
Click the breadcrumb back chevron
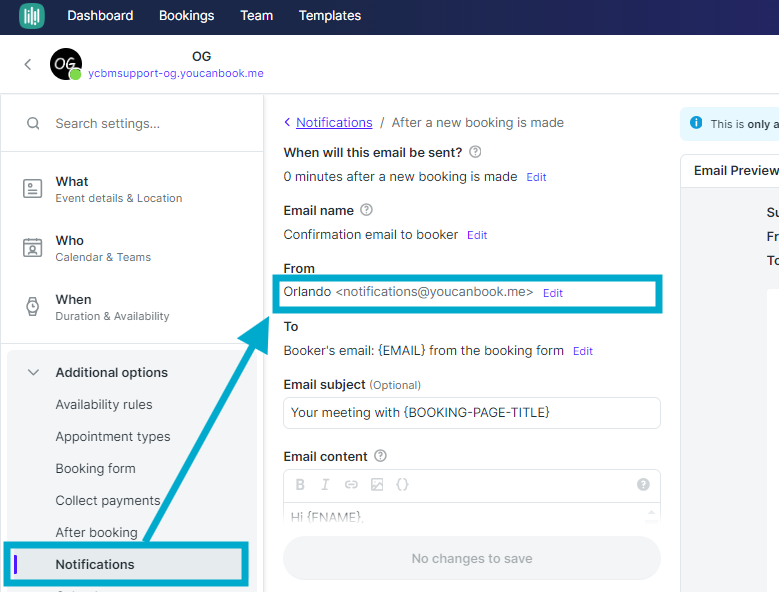pos(287,122)
